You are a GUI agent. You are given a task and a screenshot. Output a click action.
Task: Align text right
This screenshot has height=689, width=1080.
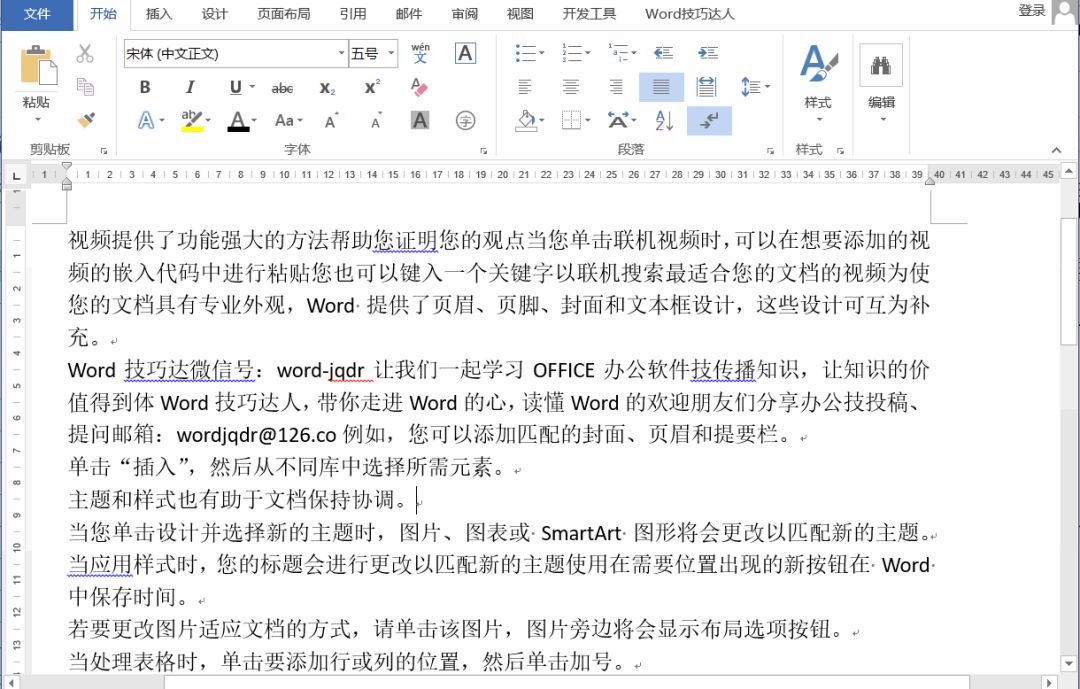616,87
